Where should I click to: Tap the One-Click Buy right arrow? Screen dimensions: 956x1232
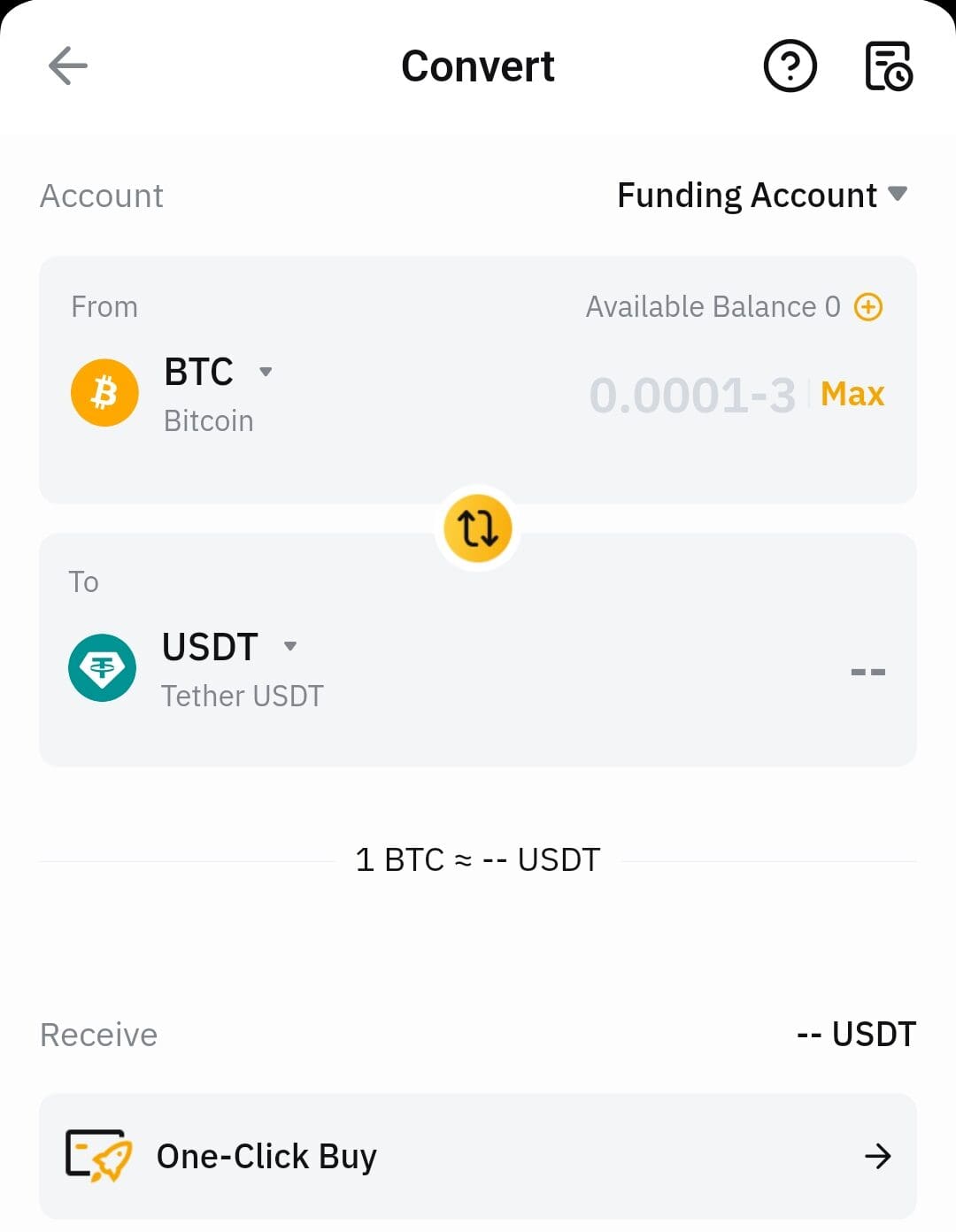pos(877,1156)
